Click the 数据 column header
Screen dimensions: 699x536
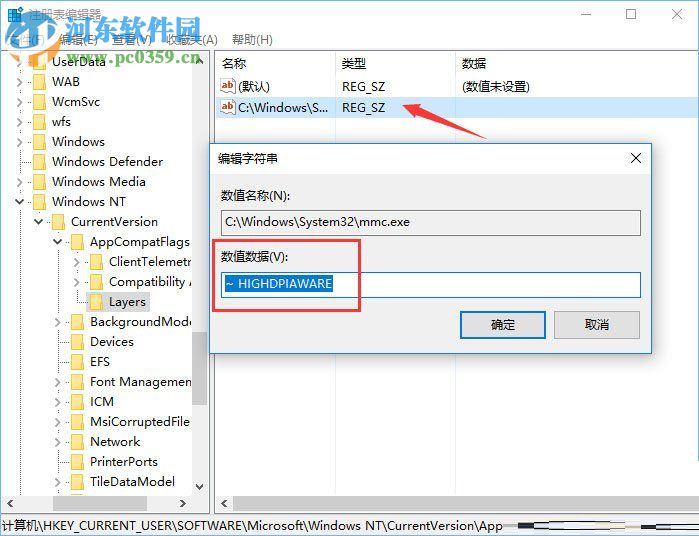click(x=474, y=64)
